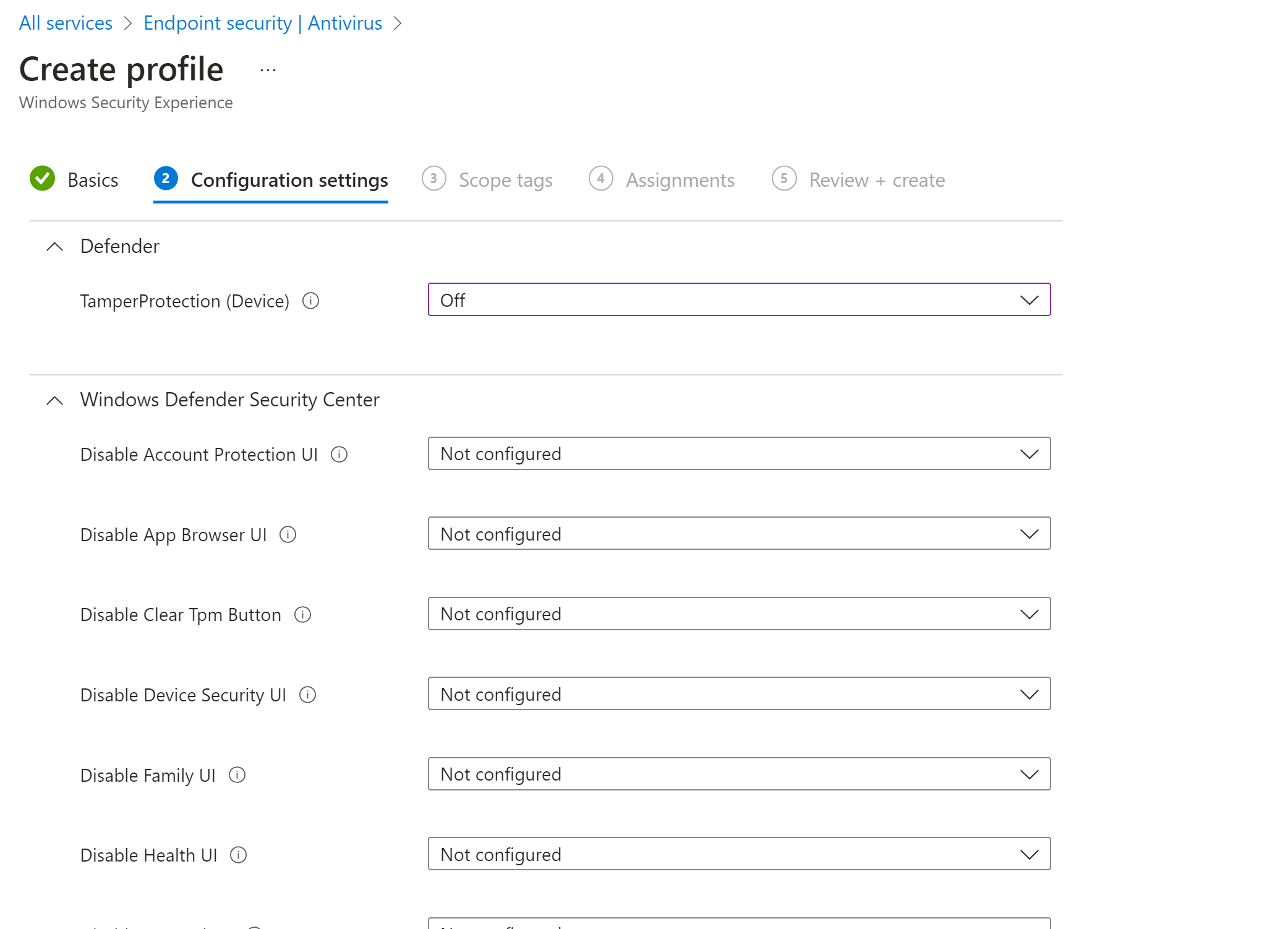Click the info icon next to Disable Family UI
Screen dimensions: 1288x929
(237, 775)
